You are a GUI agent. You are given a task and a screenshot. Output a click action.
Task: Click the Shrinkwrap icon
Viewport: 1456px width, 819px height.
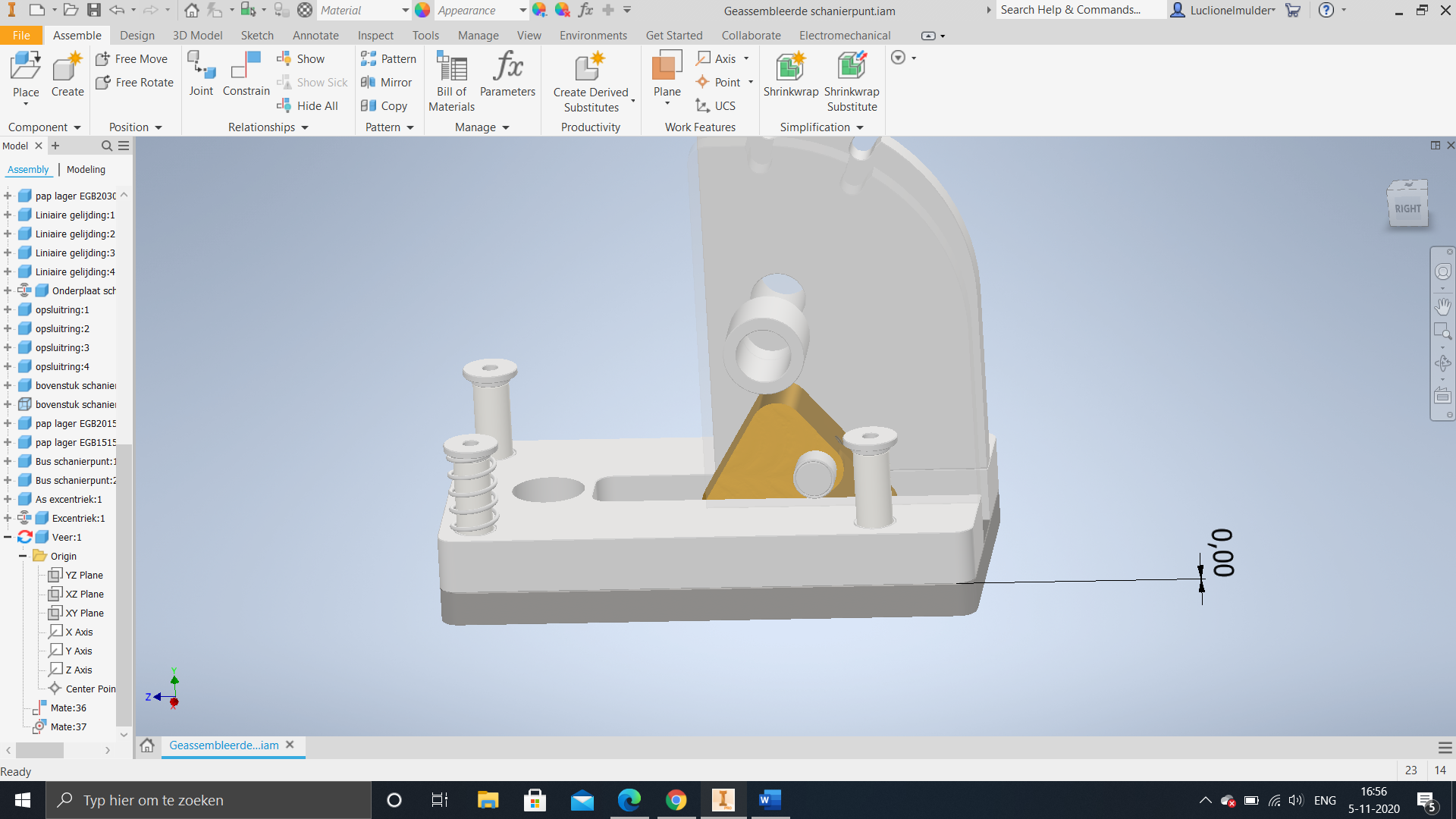790,66
